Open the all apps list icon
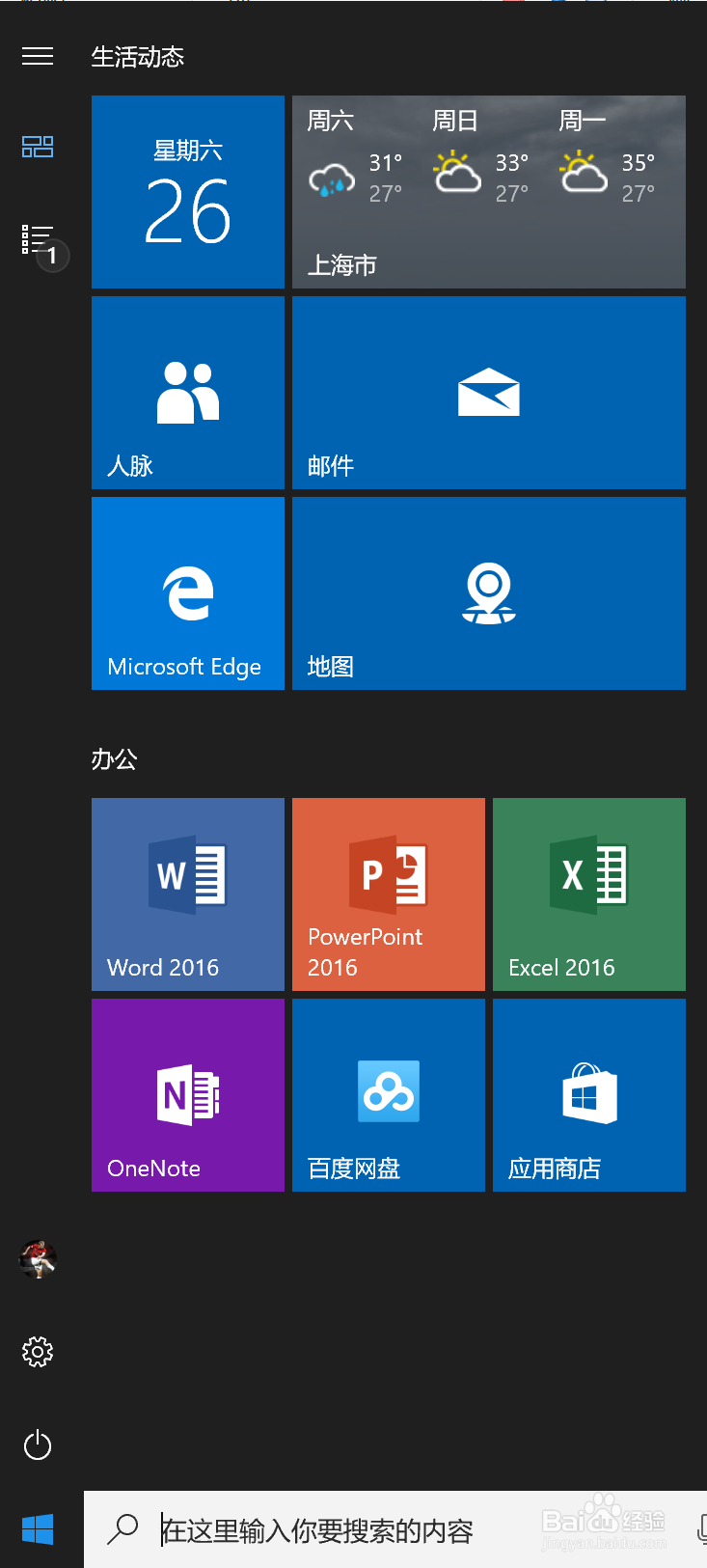The width and height of the screenshot is (707, 1568). 38,239
